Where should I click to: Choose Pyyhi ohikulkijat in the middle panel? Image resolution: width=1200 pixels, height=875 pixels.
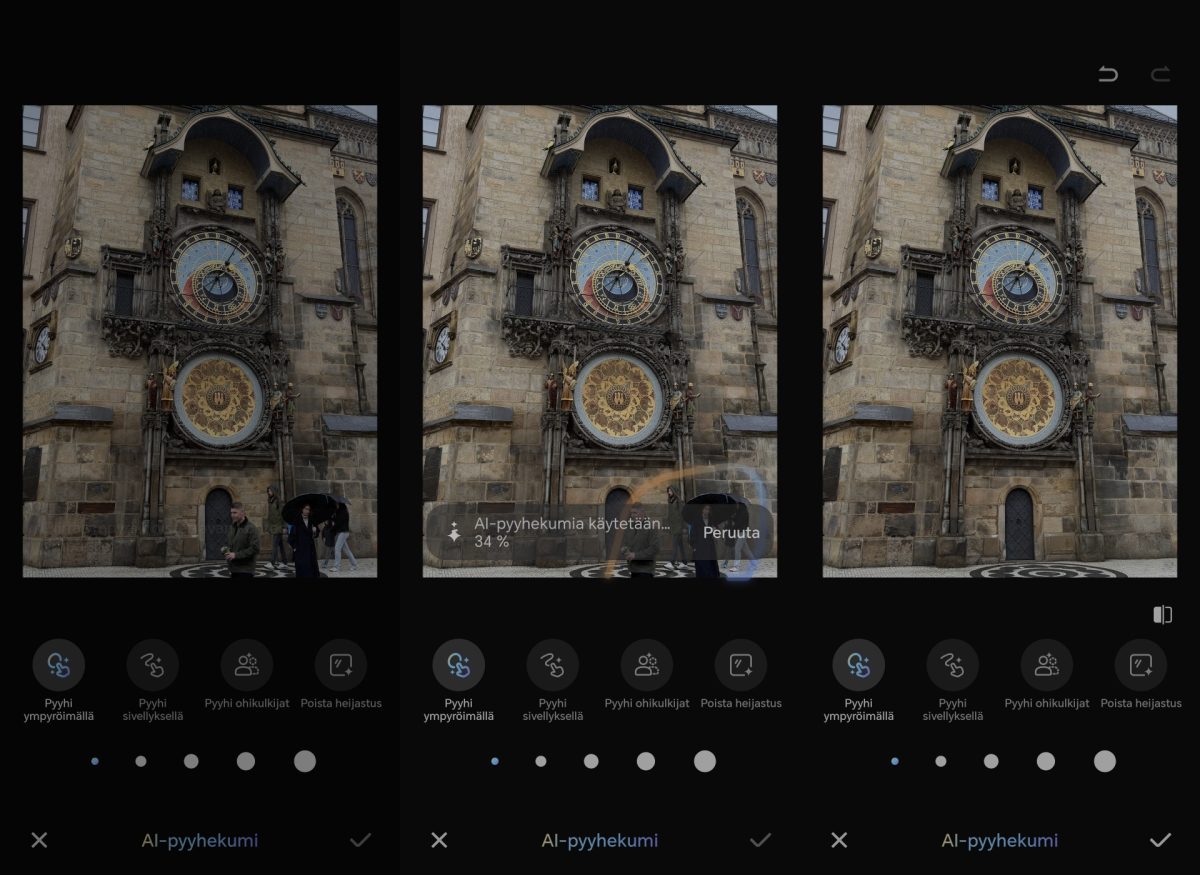(x=646, y=665)
